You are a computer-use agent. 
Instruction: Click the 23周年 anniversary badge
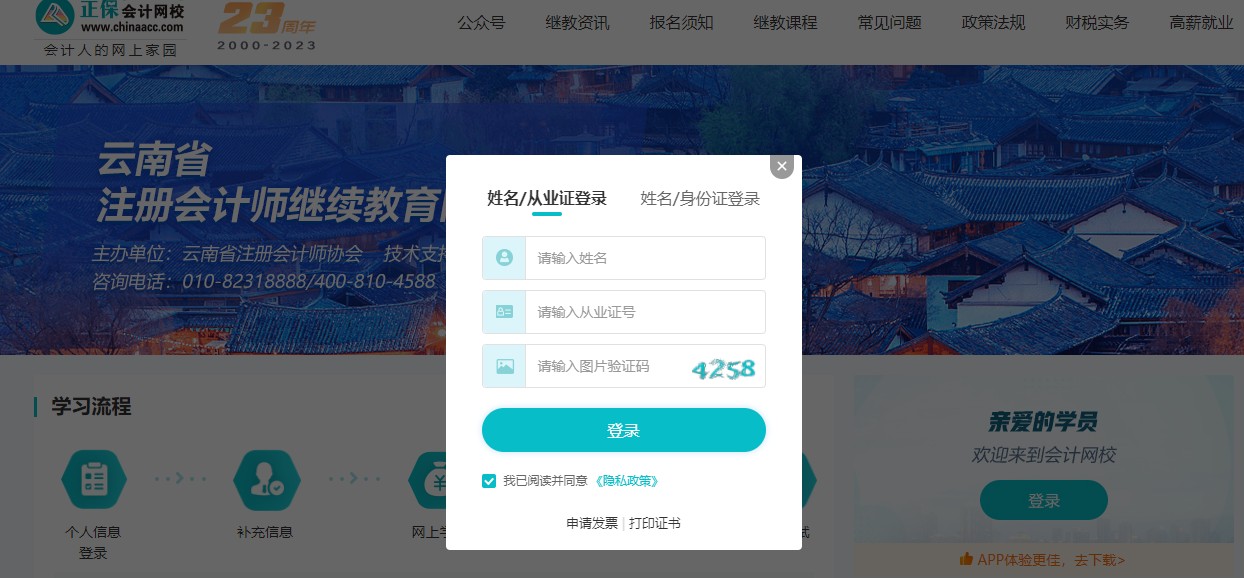(x=264, y=25)
